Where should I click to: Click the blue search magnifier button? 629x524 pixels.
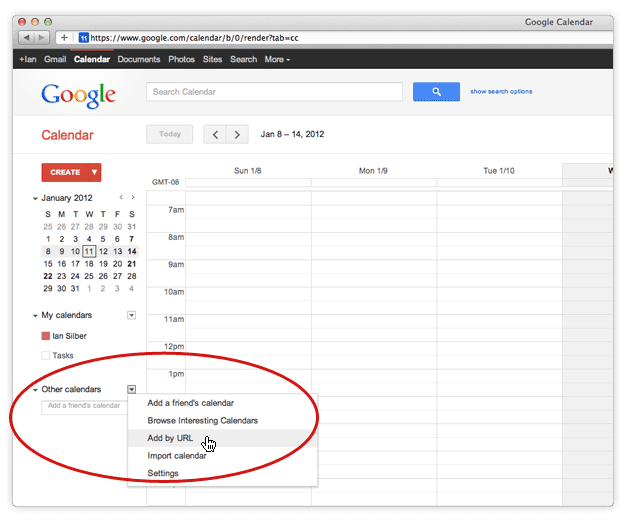[x=436, y=92]
